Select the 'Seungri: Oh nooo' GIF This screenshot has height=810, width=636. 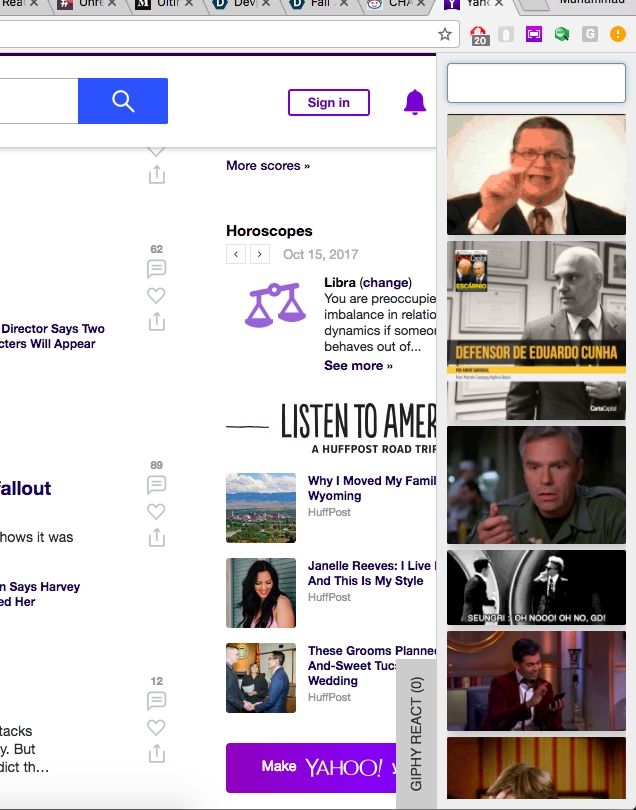coord(536,587)
